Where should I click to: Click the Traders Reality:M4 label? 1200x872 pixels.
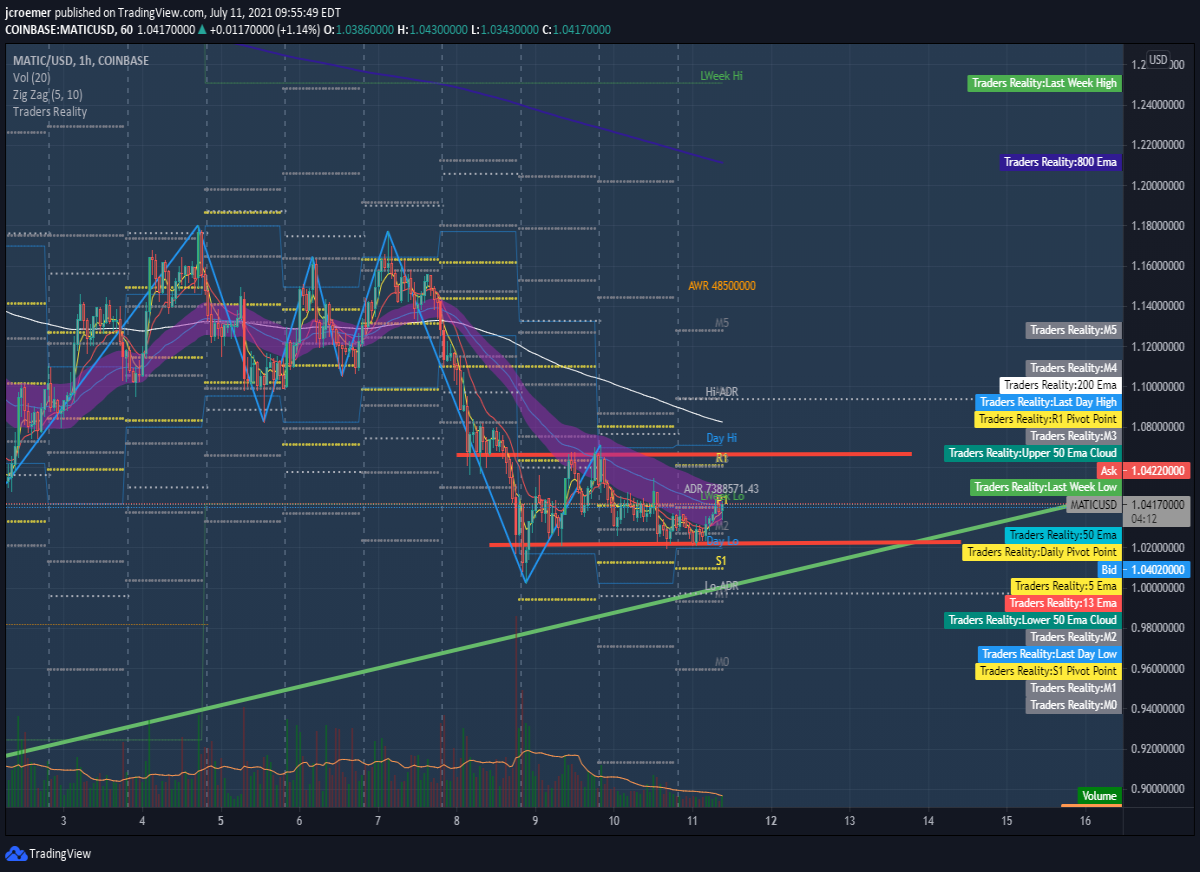click(1074, 368)
